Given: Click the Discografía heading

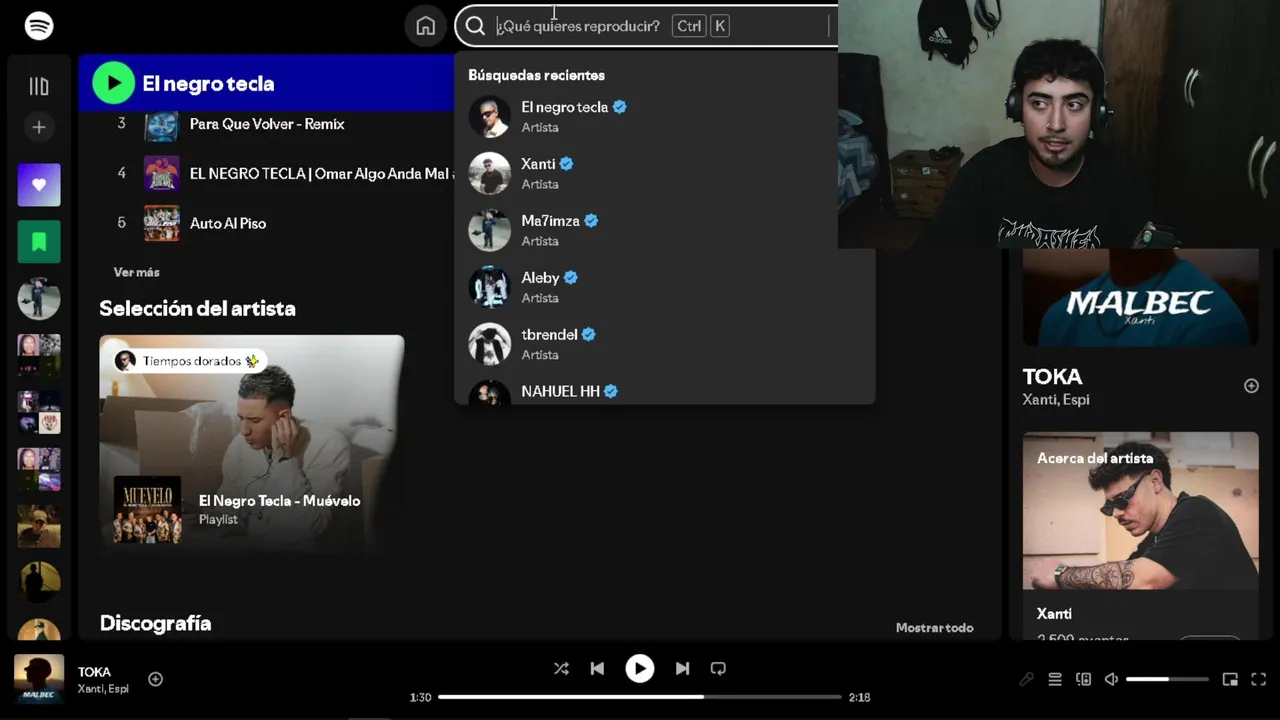Looking at the screenshot, I should 155,623.
